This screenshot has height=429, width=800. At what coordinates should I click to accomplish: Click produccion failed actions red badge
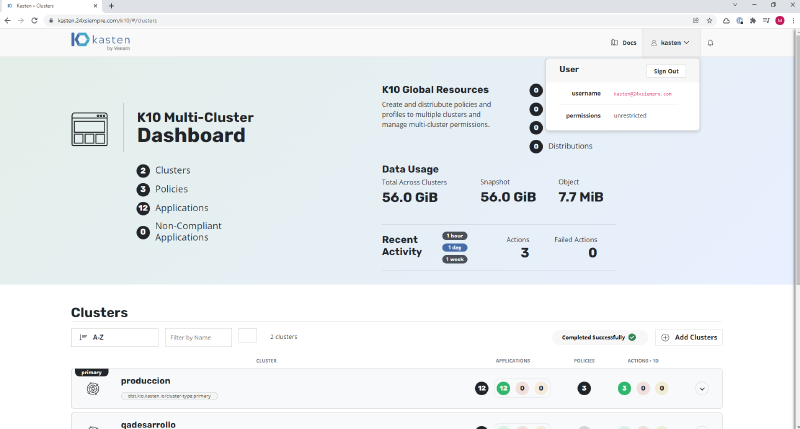click(x=643, y=389)
